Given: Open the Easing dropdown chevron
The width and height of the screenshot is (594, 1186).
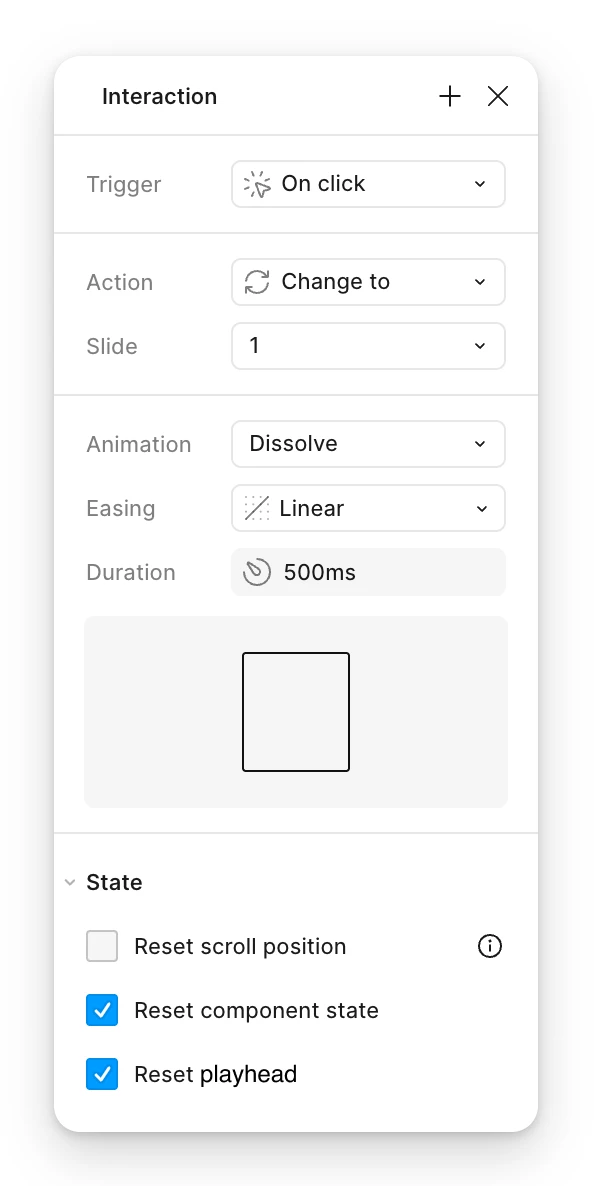Looking at the screenshot, I should pos(481,508).
